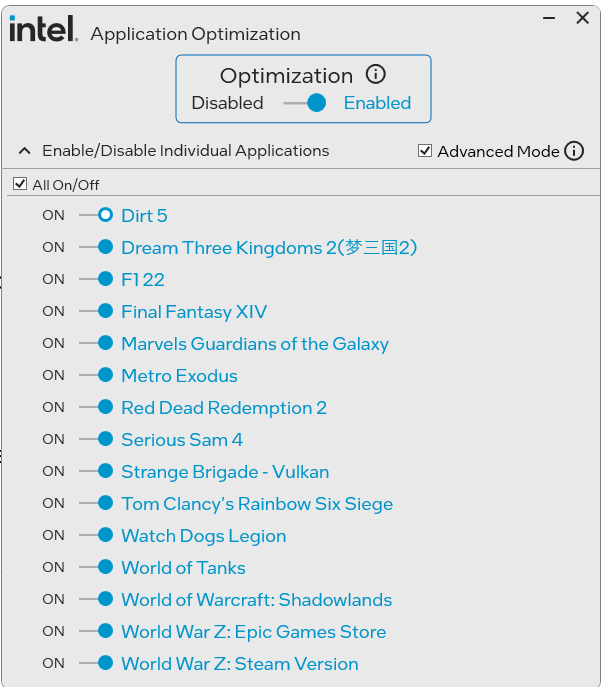Click the Optimization info icon
The width and height of the screenshot is (602, 687).
pyautogui.click(x=376, y=75)
